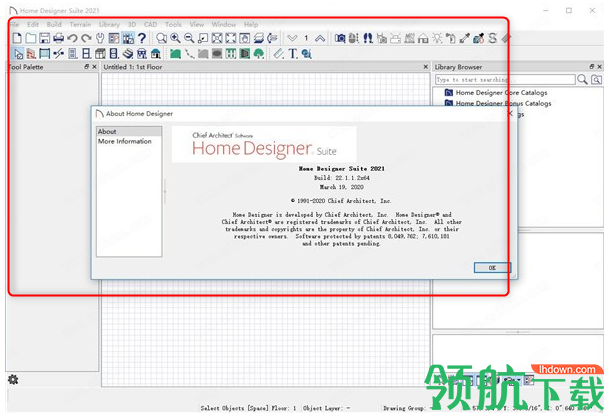Open the View menu
This screenshot has height=417, width=604.
[196, 24]
